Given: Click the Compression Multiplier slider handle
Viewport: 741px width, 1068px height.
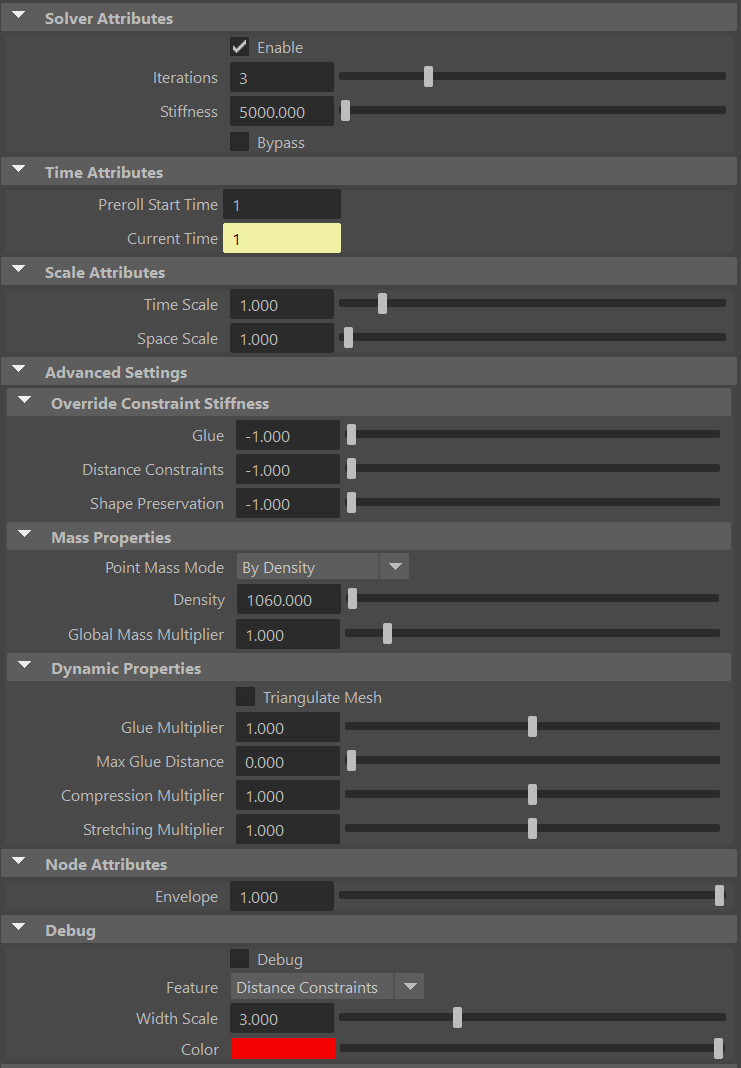Looking at the screenshot, I should pos(533,794).
